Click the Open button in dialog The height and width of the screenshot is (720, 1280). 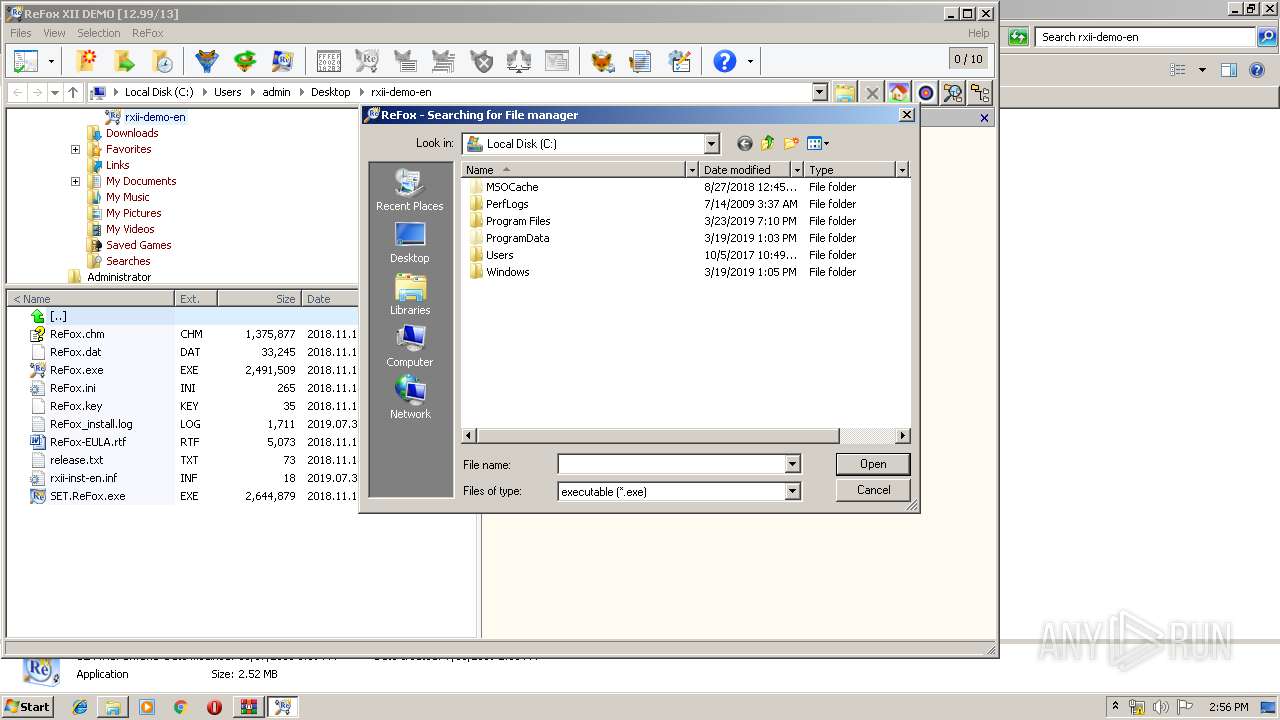click(873, 464)
